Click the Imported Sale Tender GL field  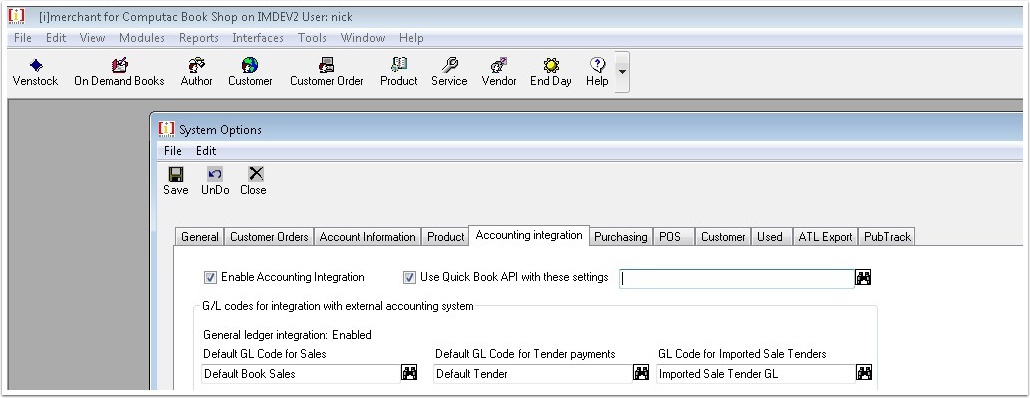point(755,374)
